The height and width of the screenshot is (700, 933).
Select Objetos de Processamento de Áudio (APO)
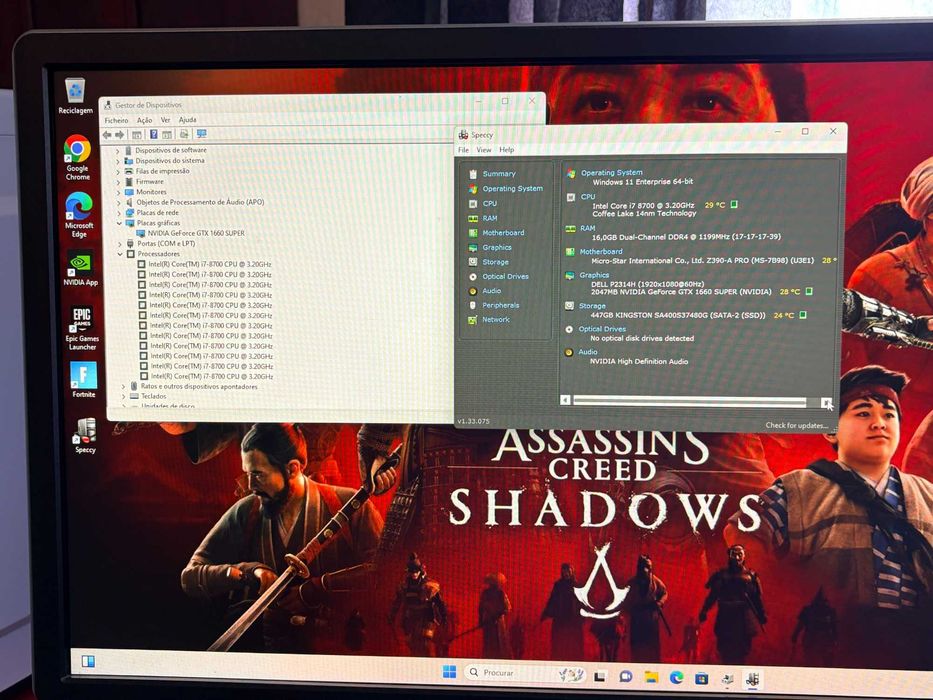[200, 202]
